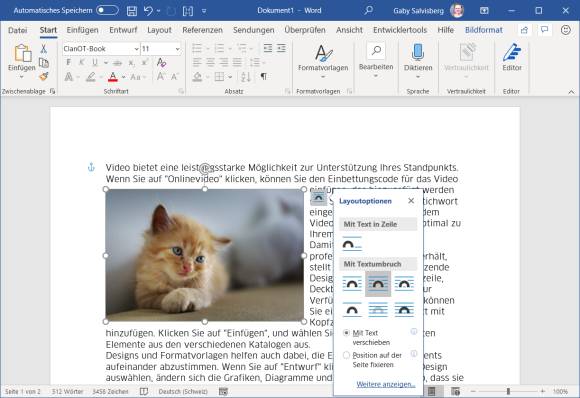Image resolution: width=580 pixels, height=398 pixels.
Task: Click the zoom slider in status bar
Action: (508, 391)
